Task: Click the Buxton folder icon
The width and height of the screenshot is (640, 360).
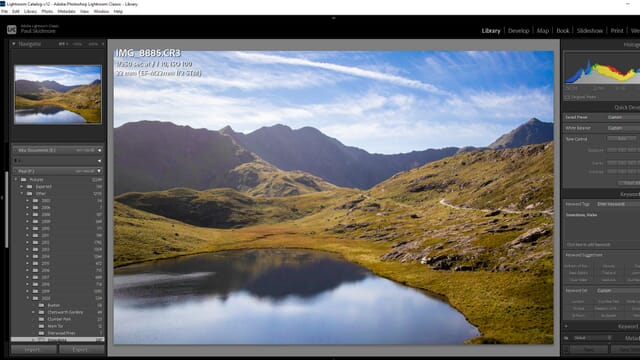Action: click(x=41, y=305)
